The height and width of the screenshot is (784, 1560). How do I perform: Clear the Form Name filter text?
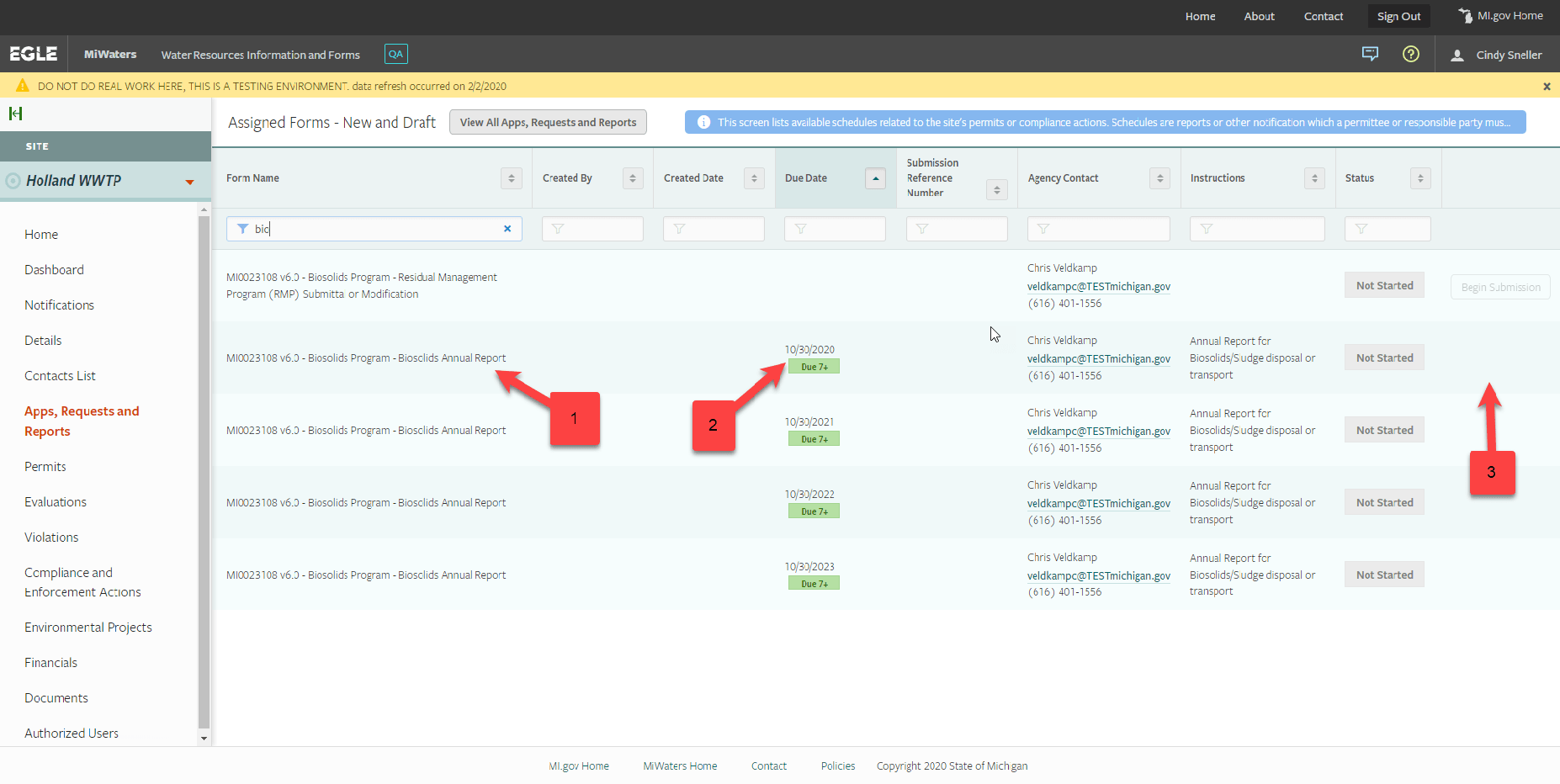507,229
